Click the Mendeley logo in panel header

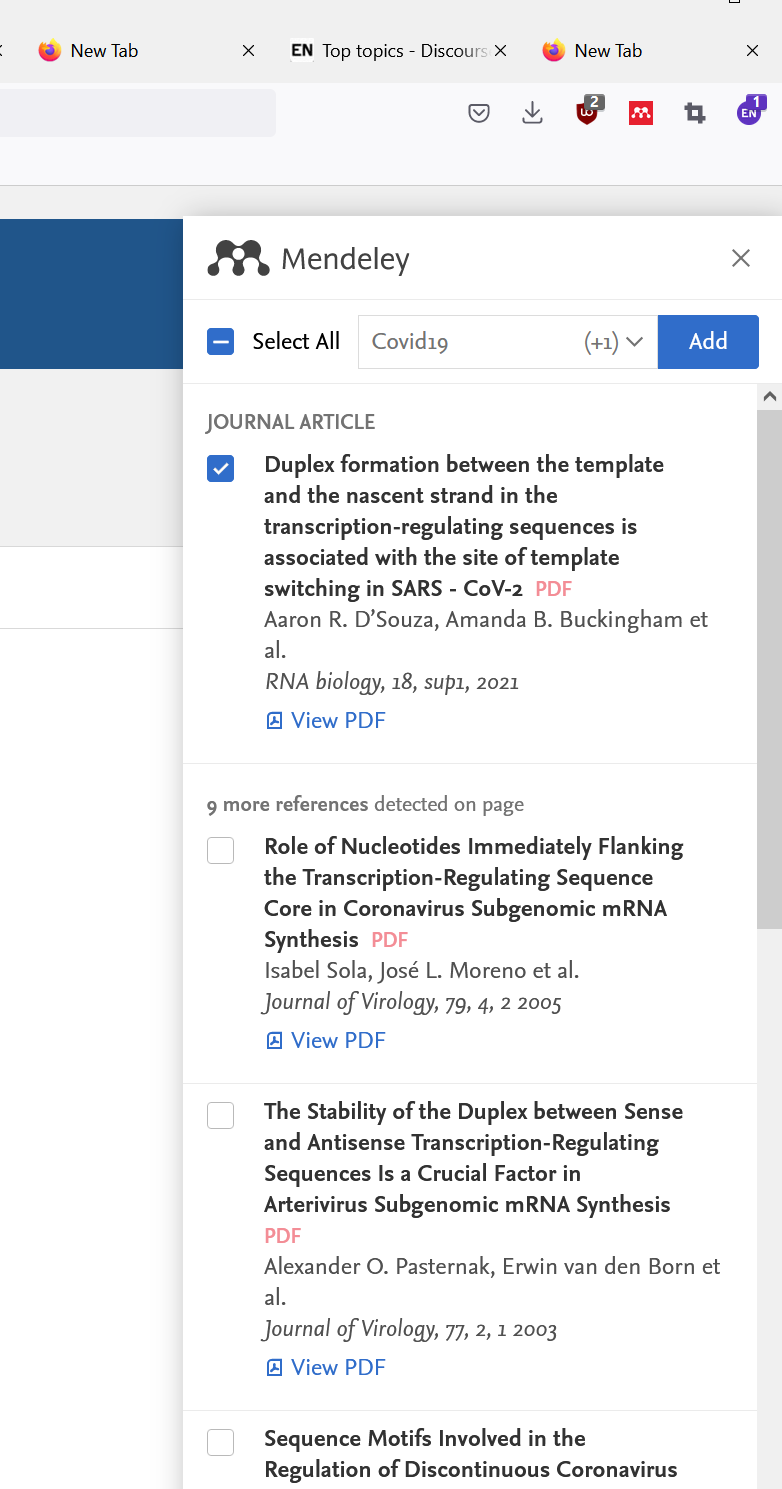pos(238,258)
